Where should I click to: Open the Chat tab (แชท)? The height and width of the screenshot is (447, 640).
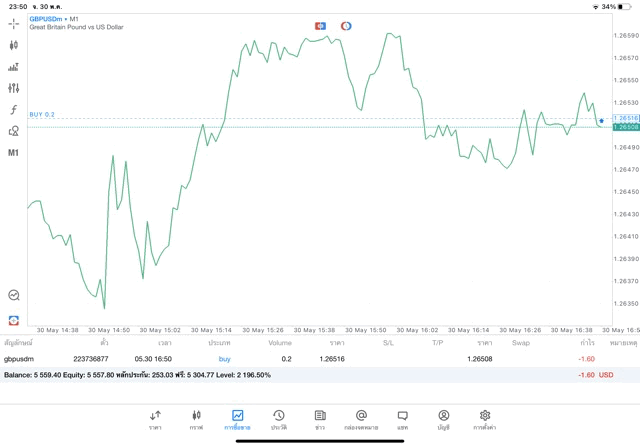coord(402,419)
